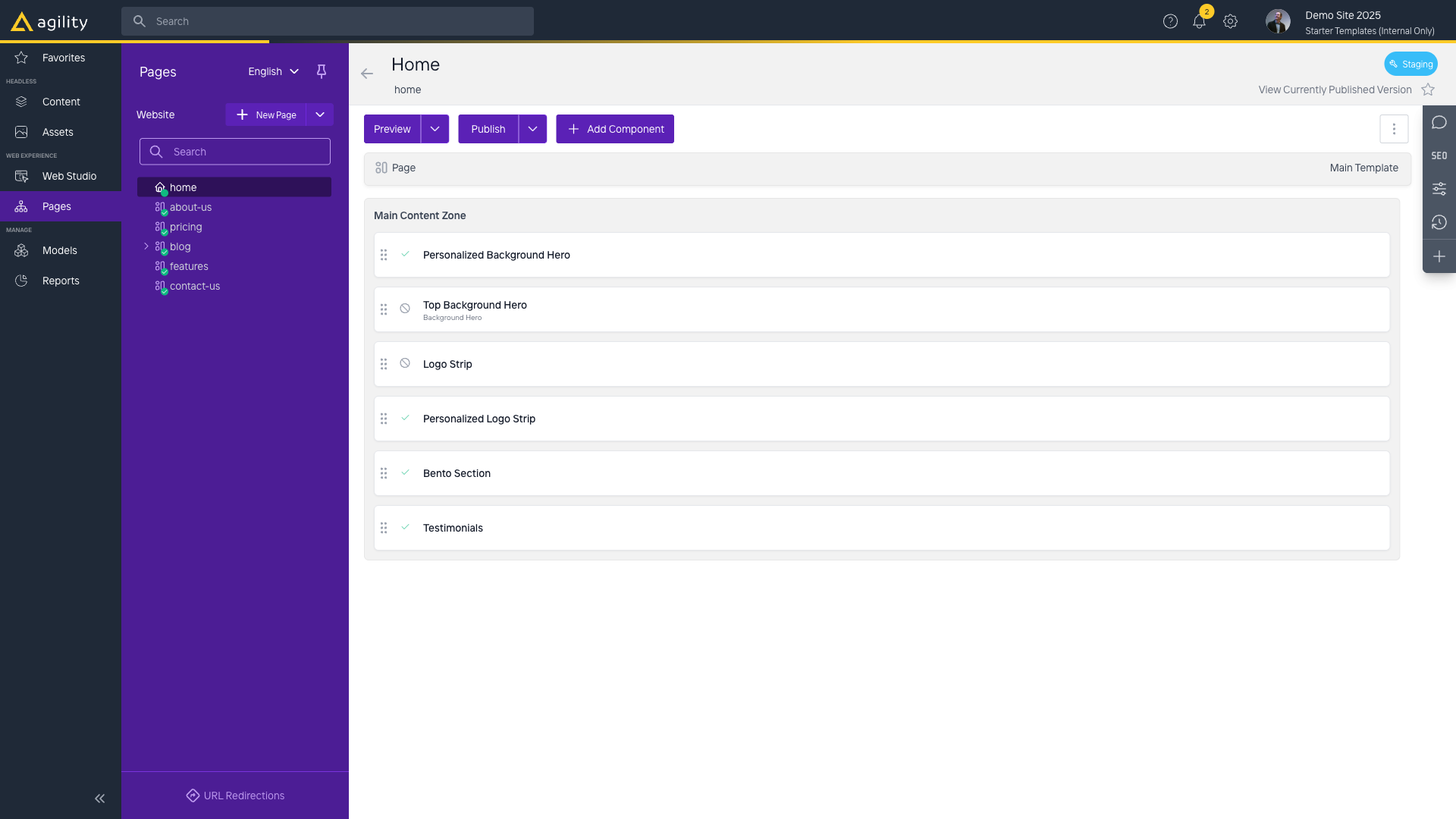This screenshot has width=1456, height=819.
Task: Click the Add Component button
Action: click(x=614, y=129)
